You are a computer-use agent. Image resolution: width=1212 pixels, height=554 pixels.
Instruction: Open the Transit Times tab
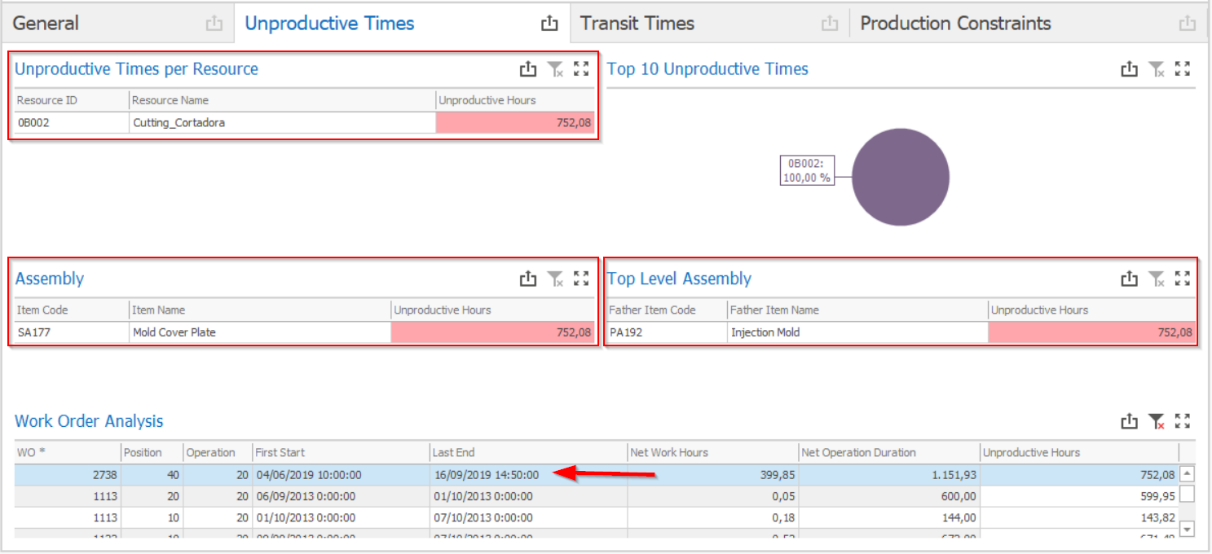tap(637, 23)
